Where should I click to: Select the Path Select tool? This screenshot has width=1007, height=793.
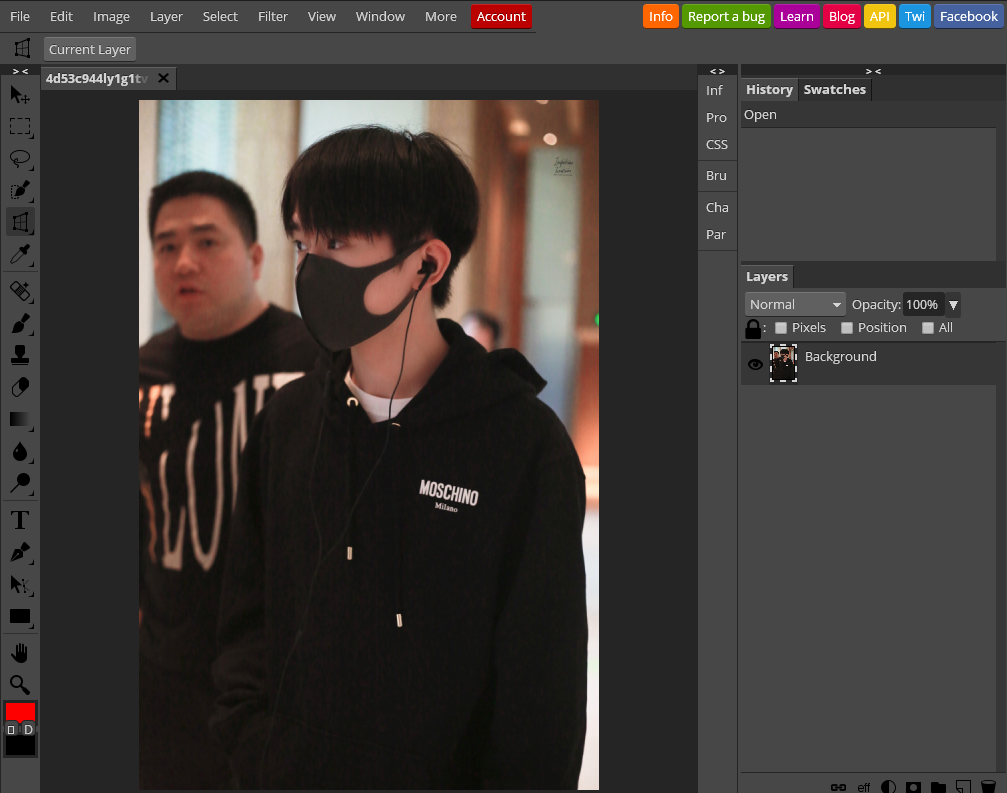click(20, 584)
